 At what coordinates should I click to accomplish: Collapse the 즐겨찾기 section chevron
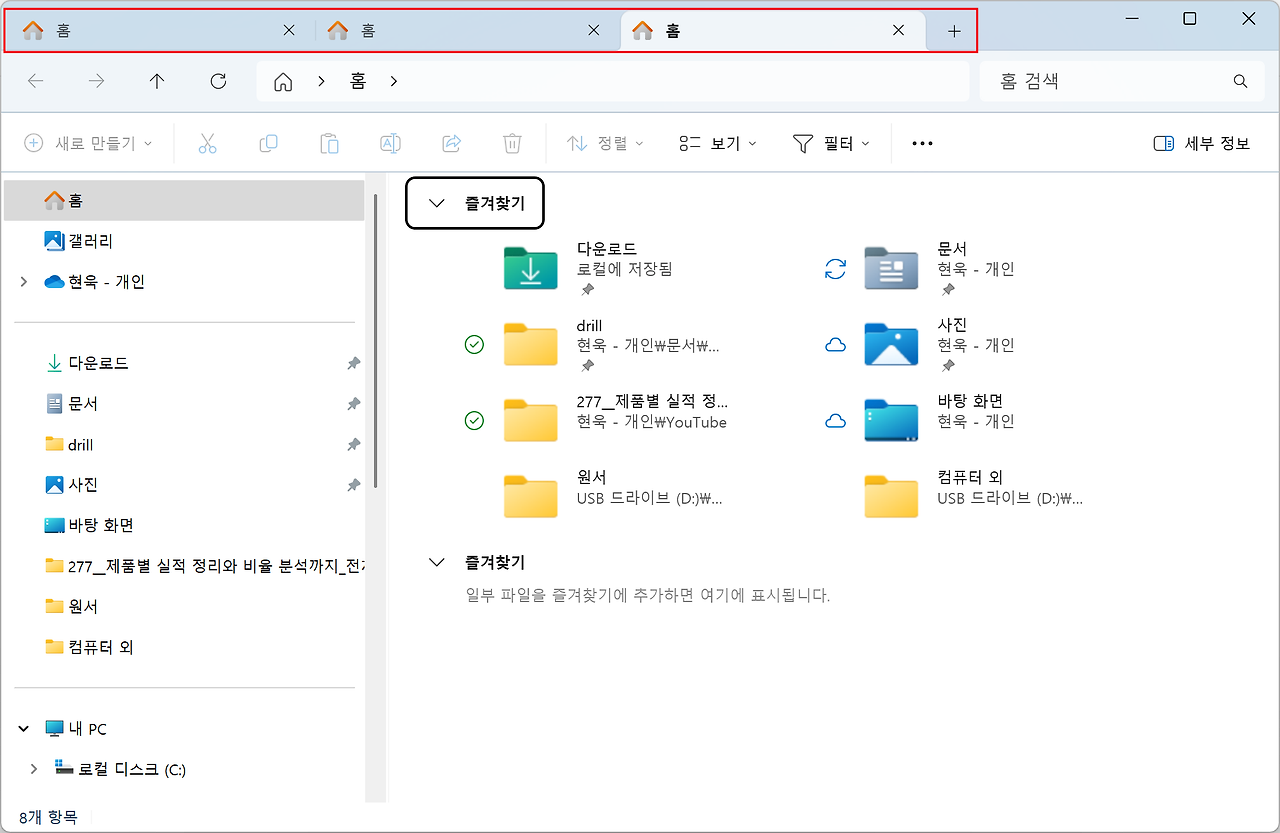pos(436,202)
